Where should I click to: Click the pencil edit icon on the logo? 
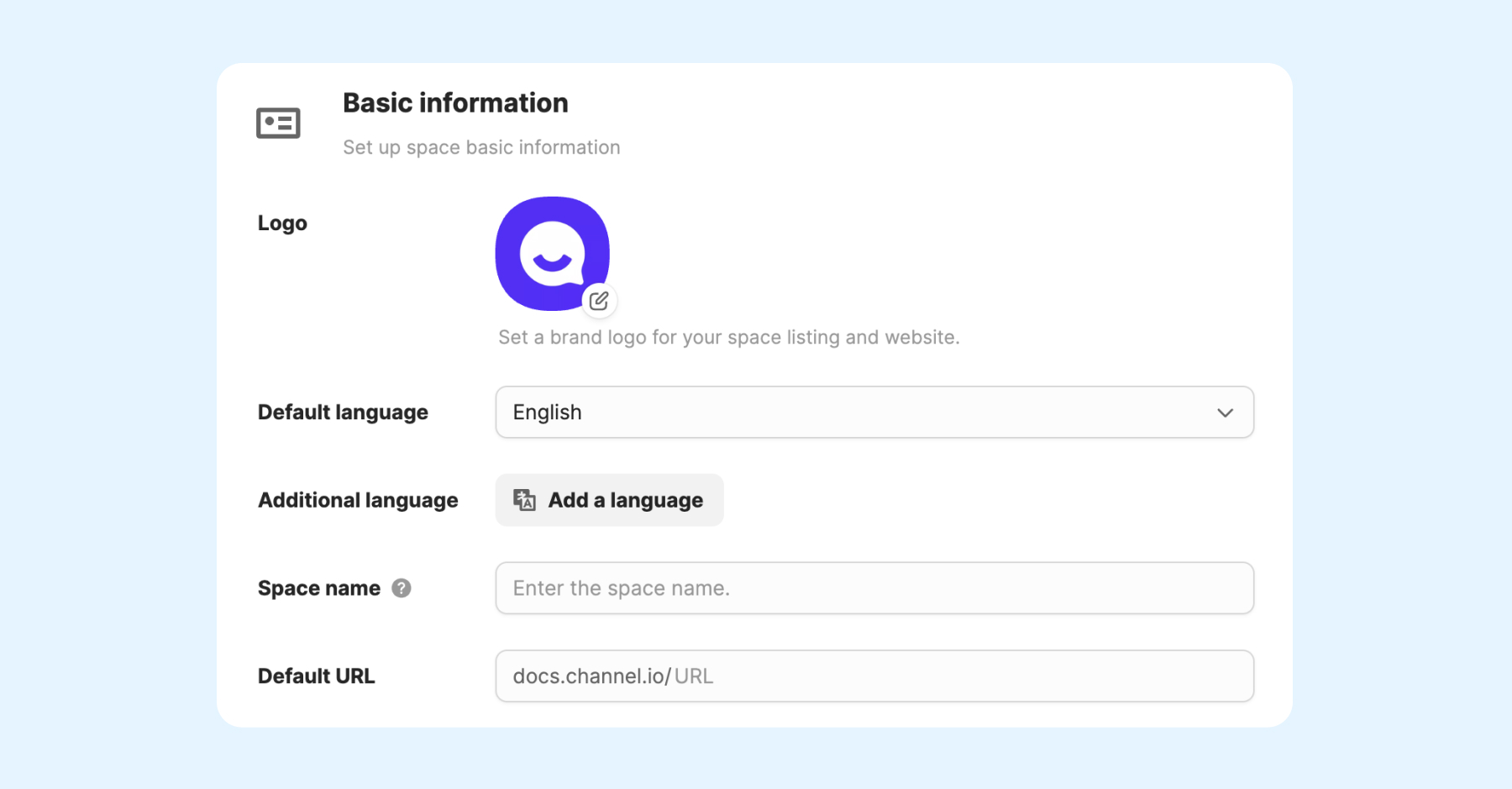pos(599,301)
